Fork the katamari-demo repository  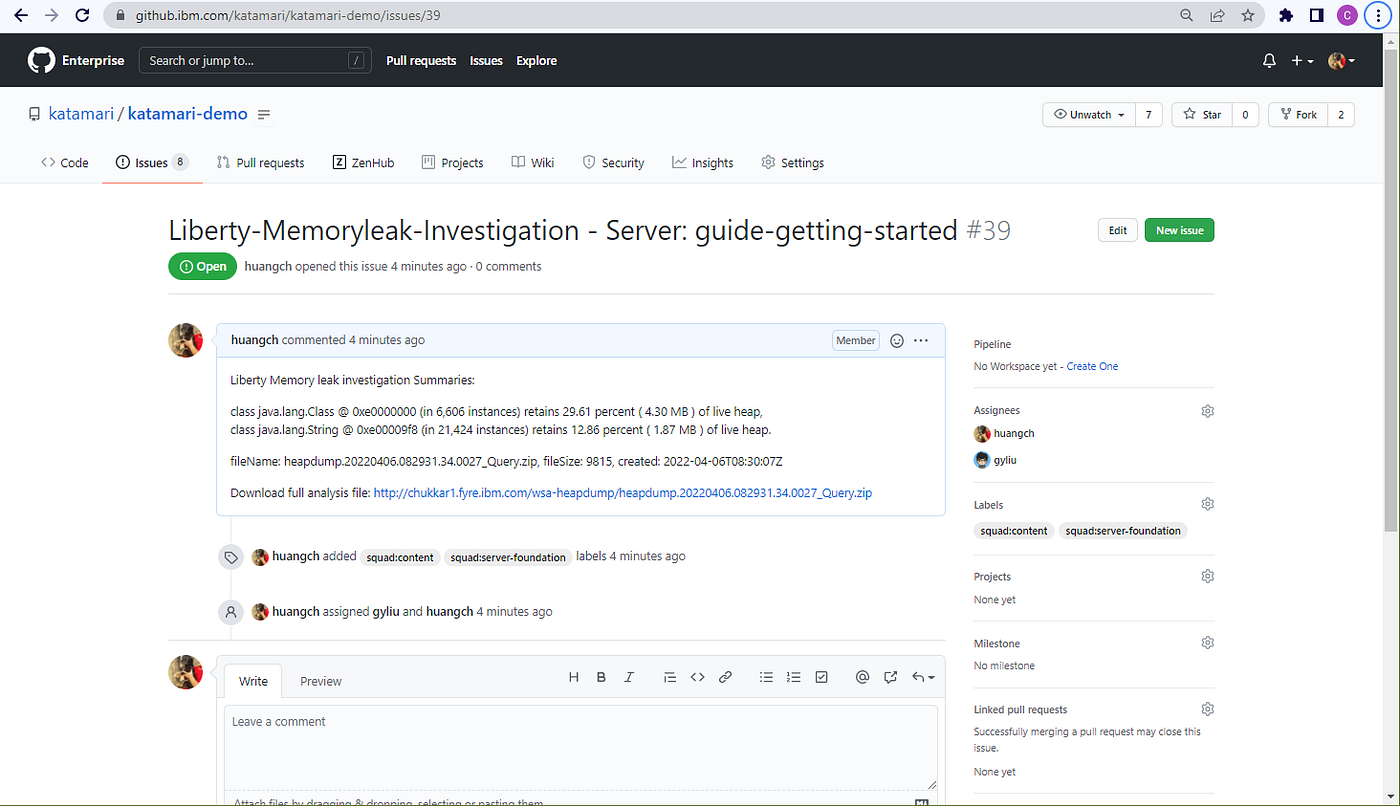pos(1298,115)
